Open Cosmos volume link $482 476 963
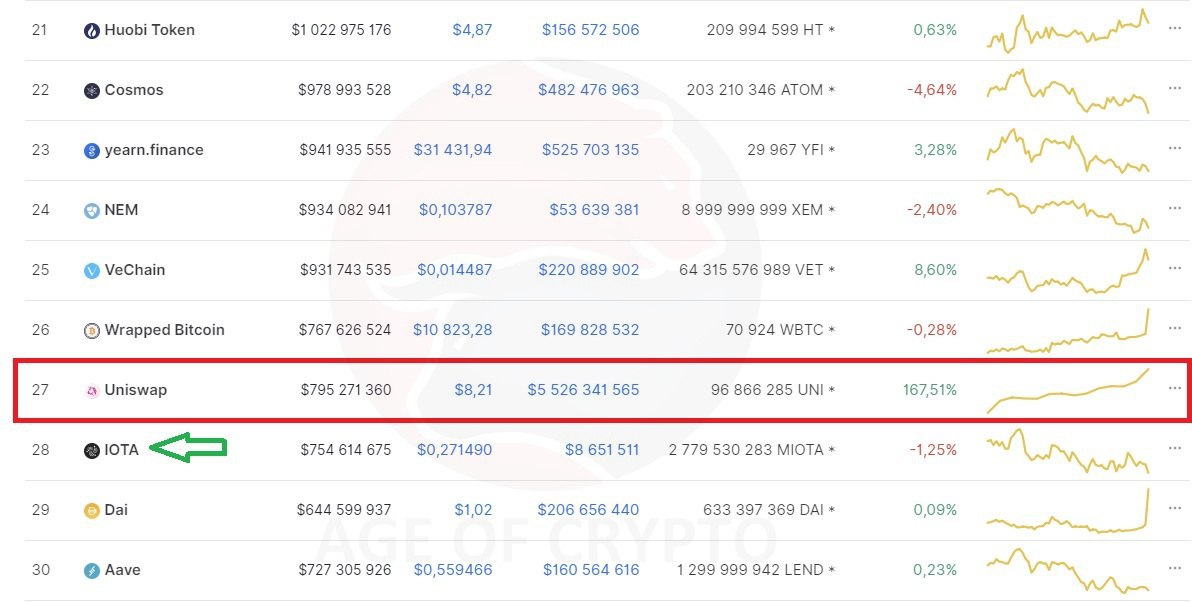Screen dimensions: 1192x602 (x=588, y=90)
